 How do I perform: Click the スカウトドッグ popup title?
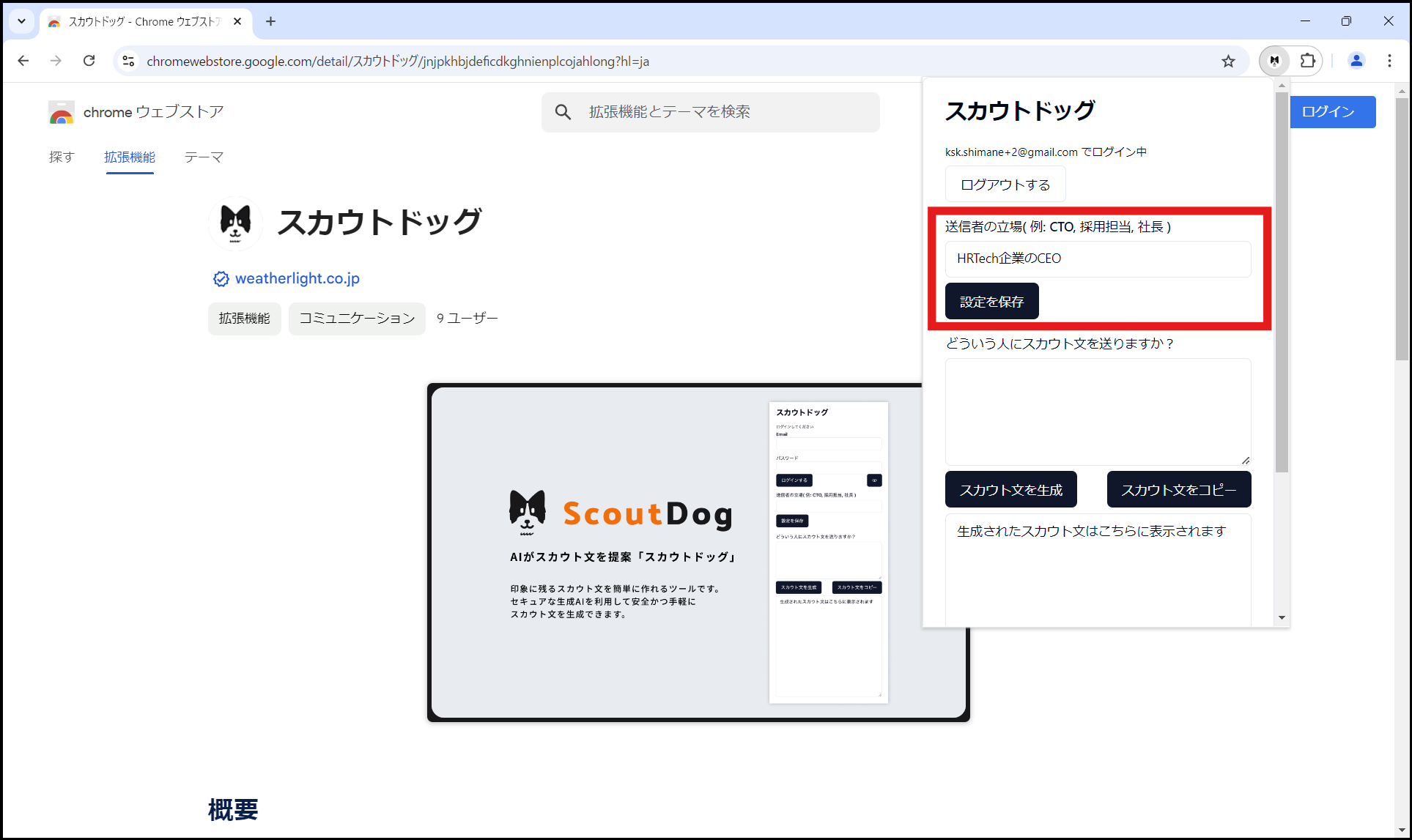(x=1020, y=111)
